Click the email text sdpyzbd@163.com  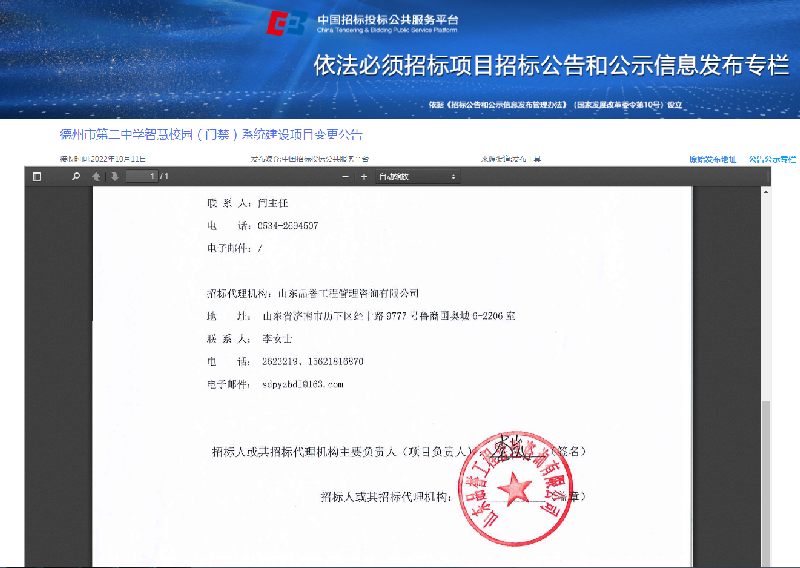click(303, 384)
